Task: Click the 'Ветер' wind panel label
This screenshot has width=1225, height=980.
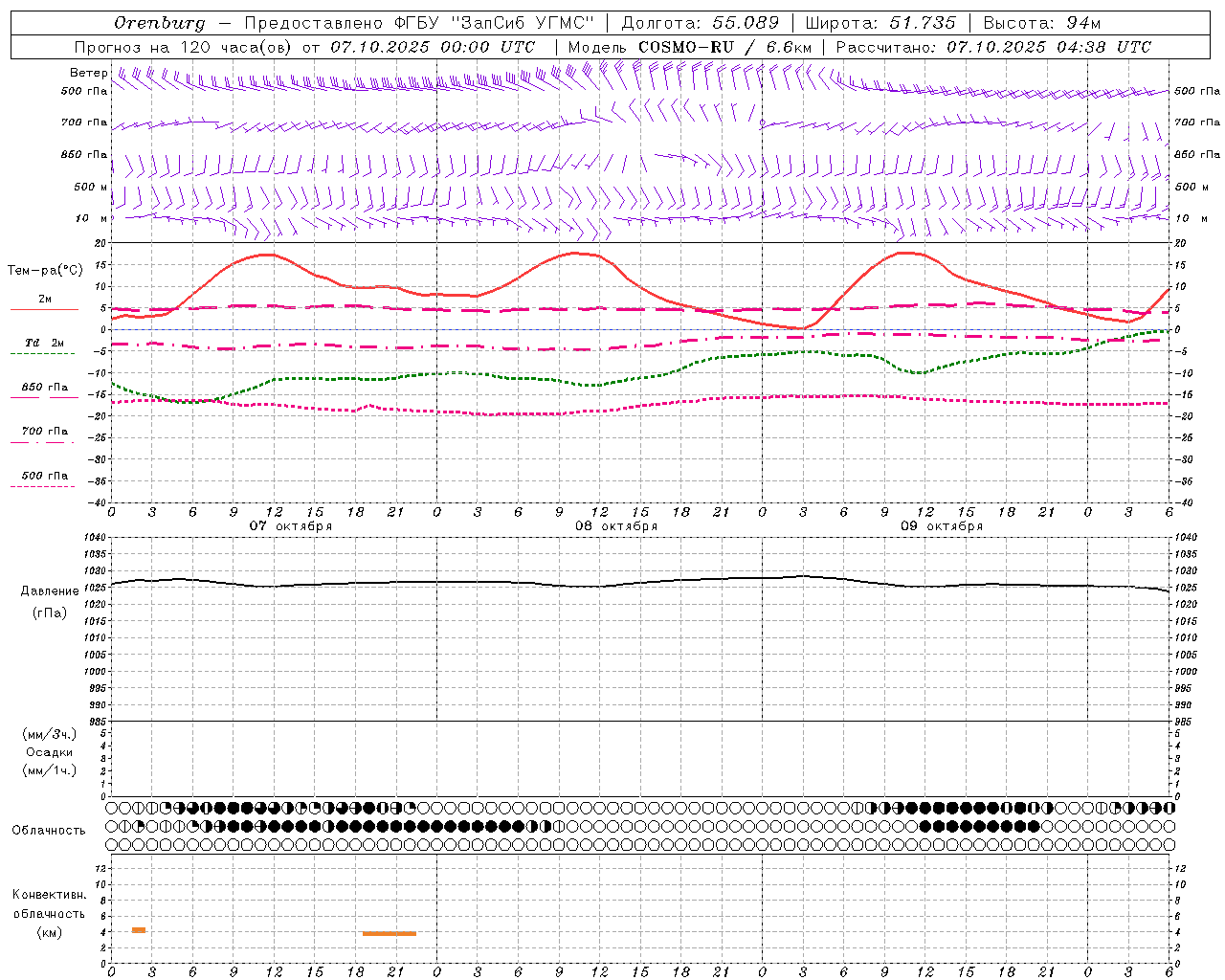Action: coord(89,73)
